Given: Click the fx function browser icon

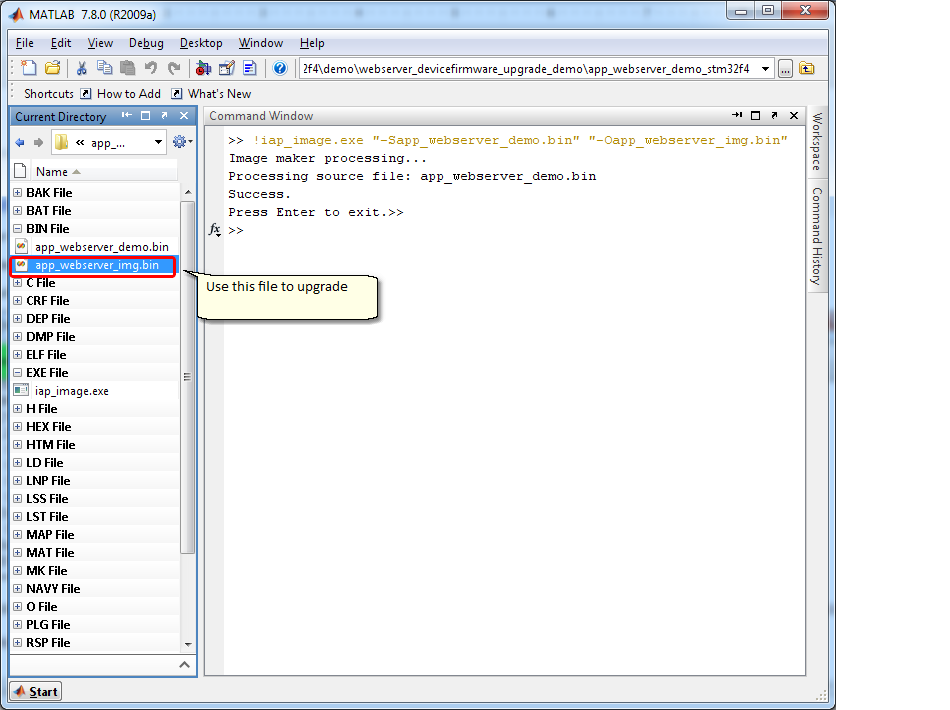Looking at the screenshot, I should pyautogui.click(x=215, y=230).
